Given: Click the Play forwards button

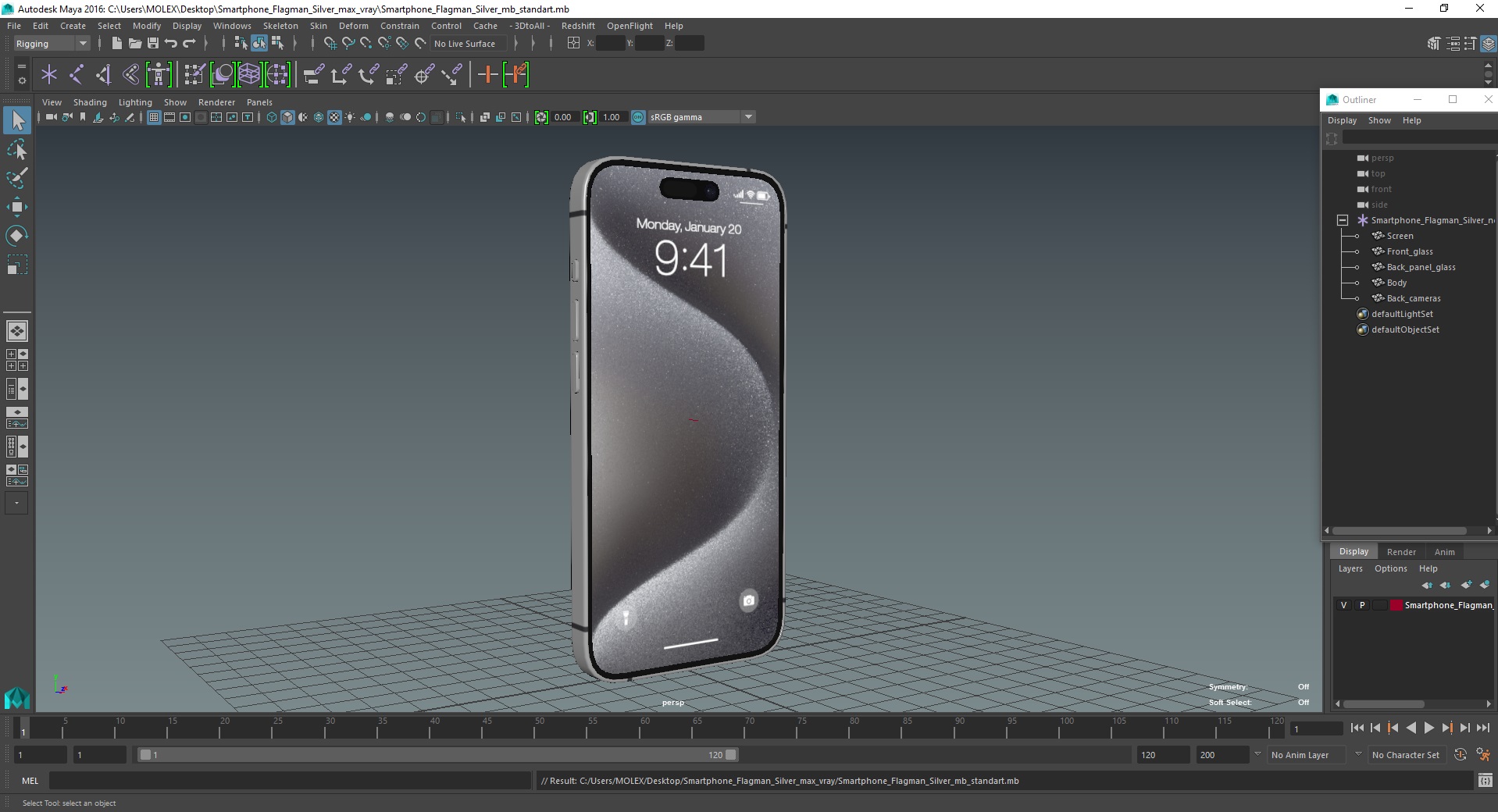Looking at the screenshot, I should (1428, 728).
